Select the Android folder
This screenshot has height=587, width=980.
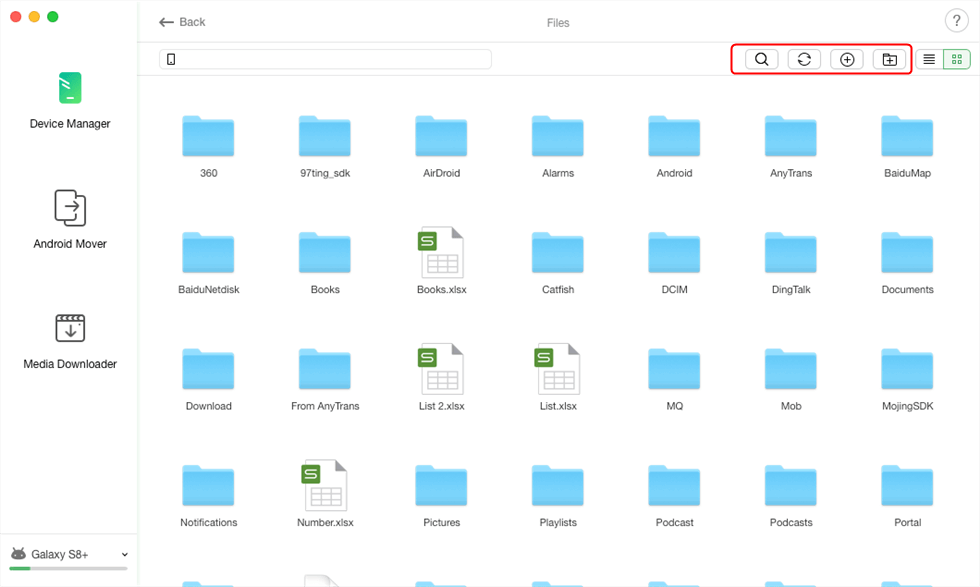pos(674,147)
